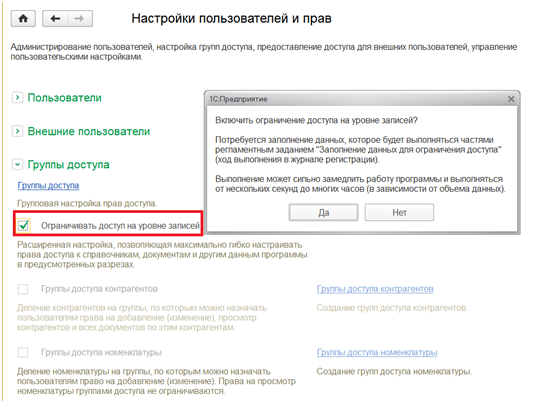Click the Настройки пользователей и прав title

point(231,18)
